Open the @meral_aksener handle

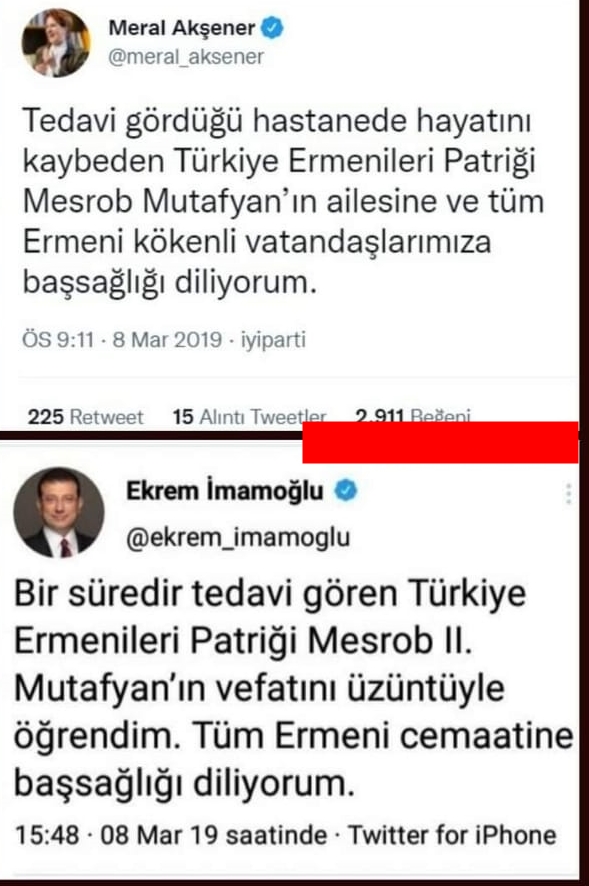(186, 57)
